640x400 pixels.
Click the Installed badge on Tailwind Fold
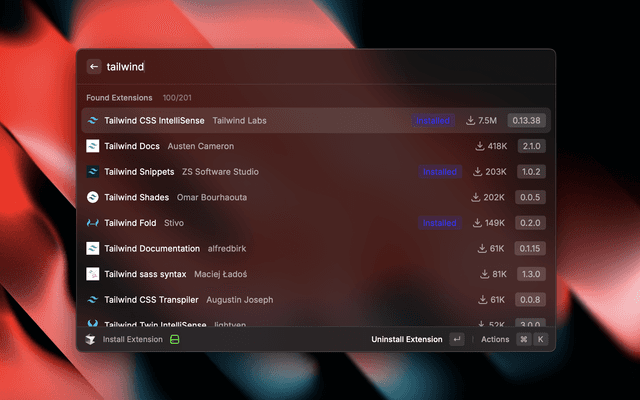pos(439,223)
